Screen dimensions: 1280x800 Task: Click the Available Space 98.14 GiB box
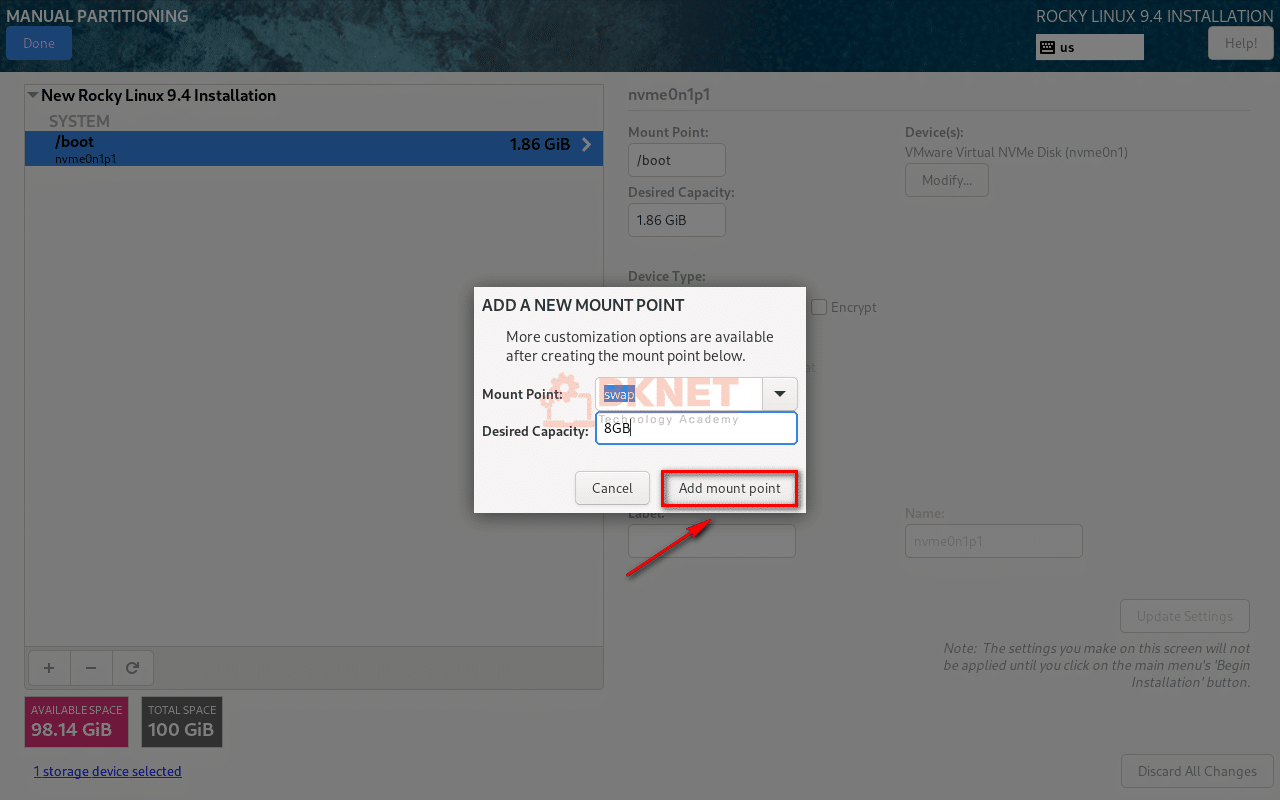(76, 722)
